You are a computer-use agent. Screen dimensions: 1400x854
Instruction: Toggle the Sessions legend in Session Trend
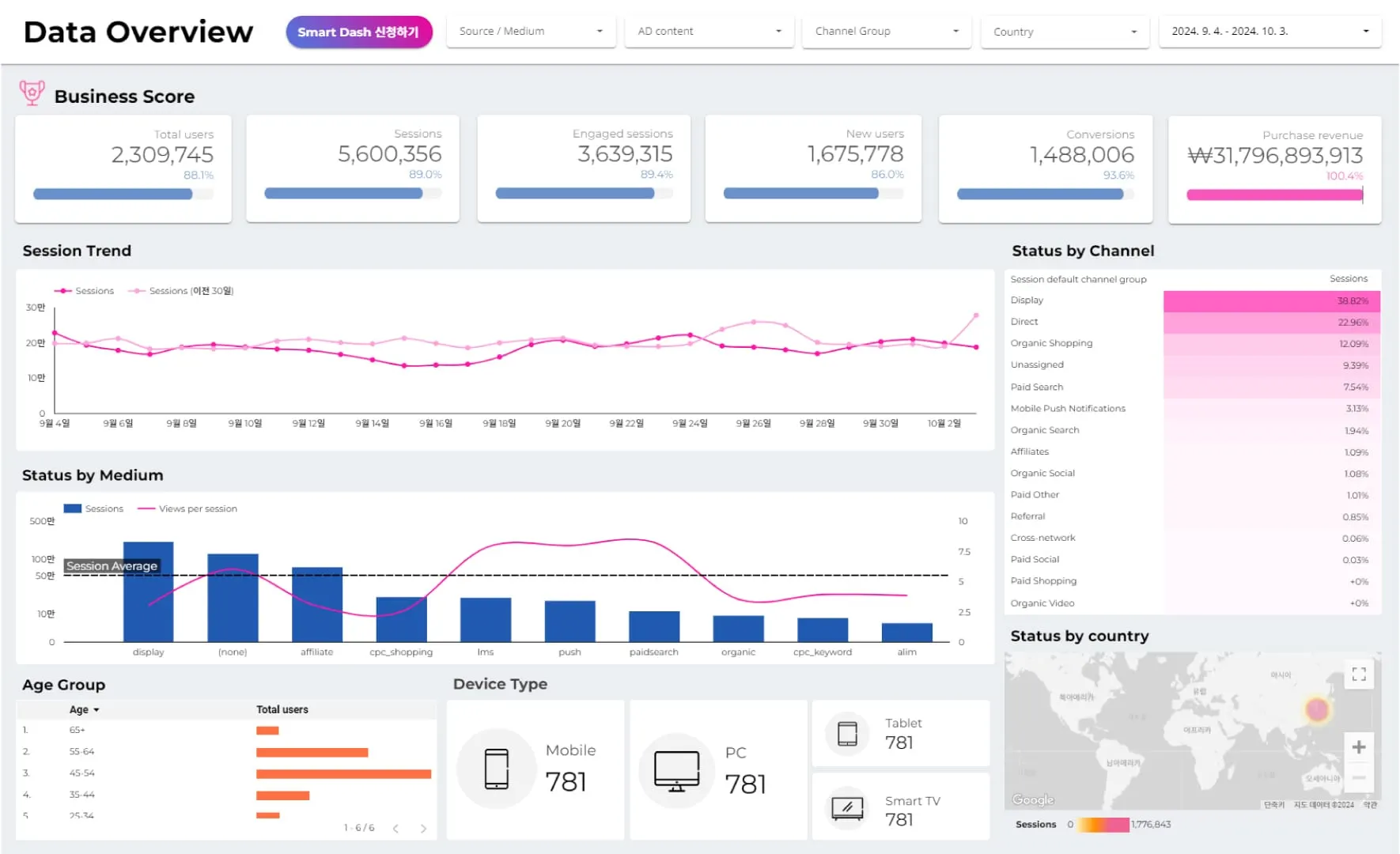pos(84,291)
